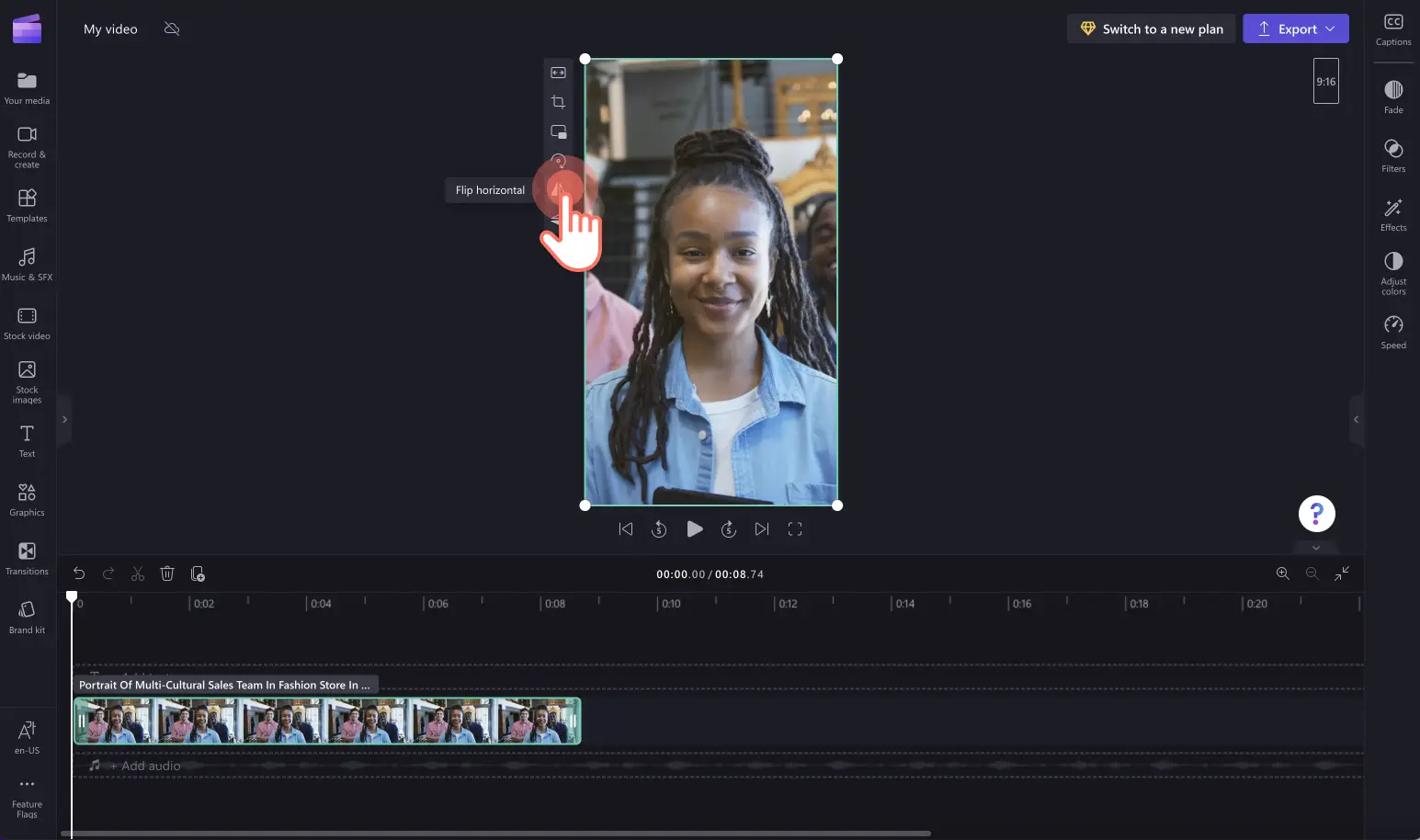Screen dimensions: 1420x840
Task: Open en-US language settings
Action: click(x=27, y=737)
